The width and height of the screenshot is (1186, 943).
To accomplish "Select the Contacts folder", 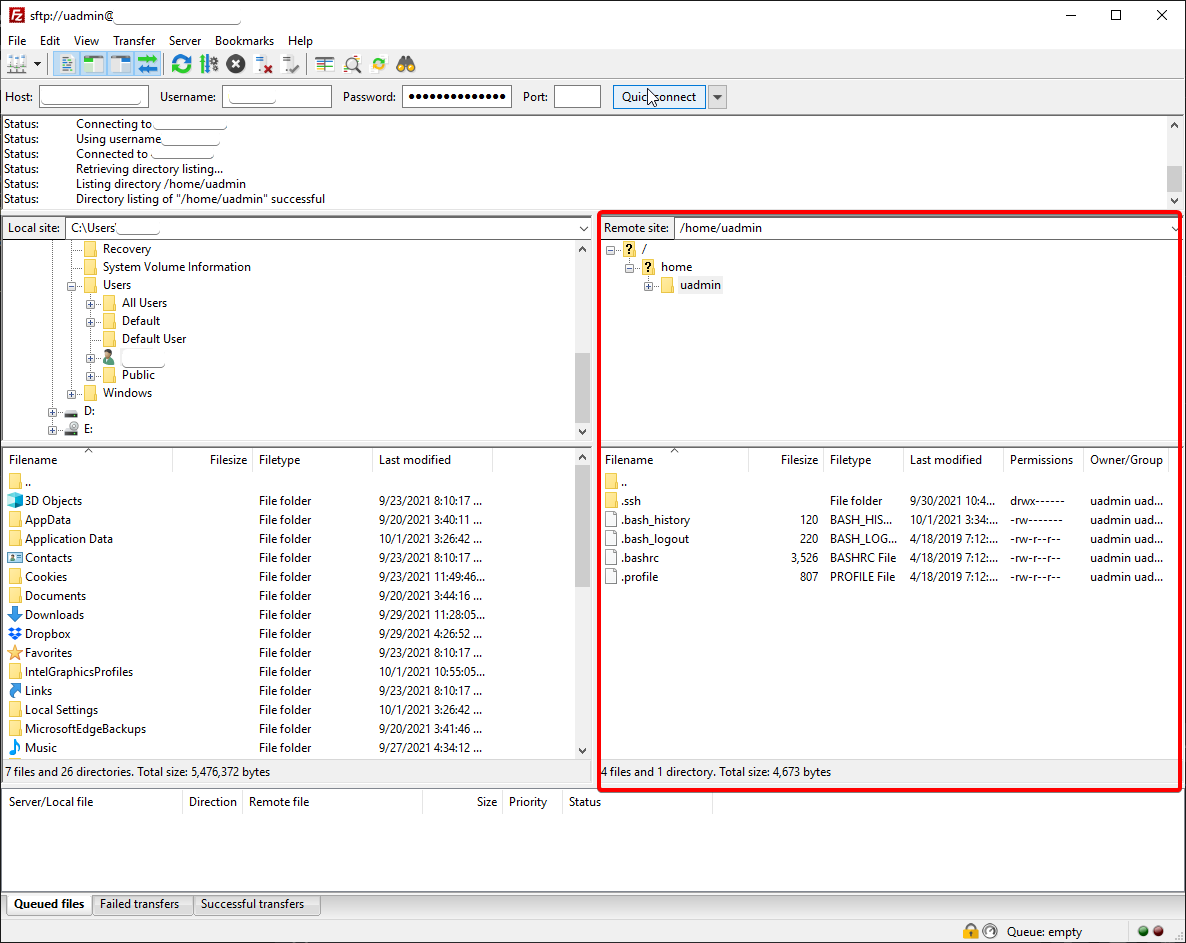I will [40, 557].
